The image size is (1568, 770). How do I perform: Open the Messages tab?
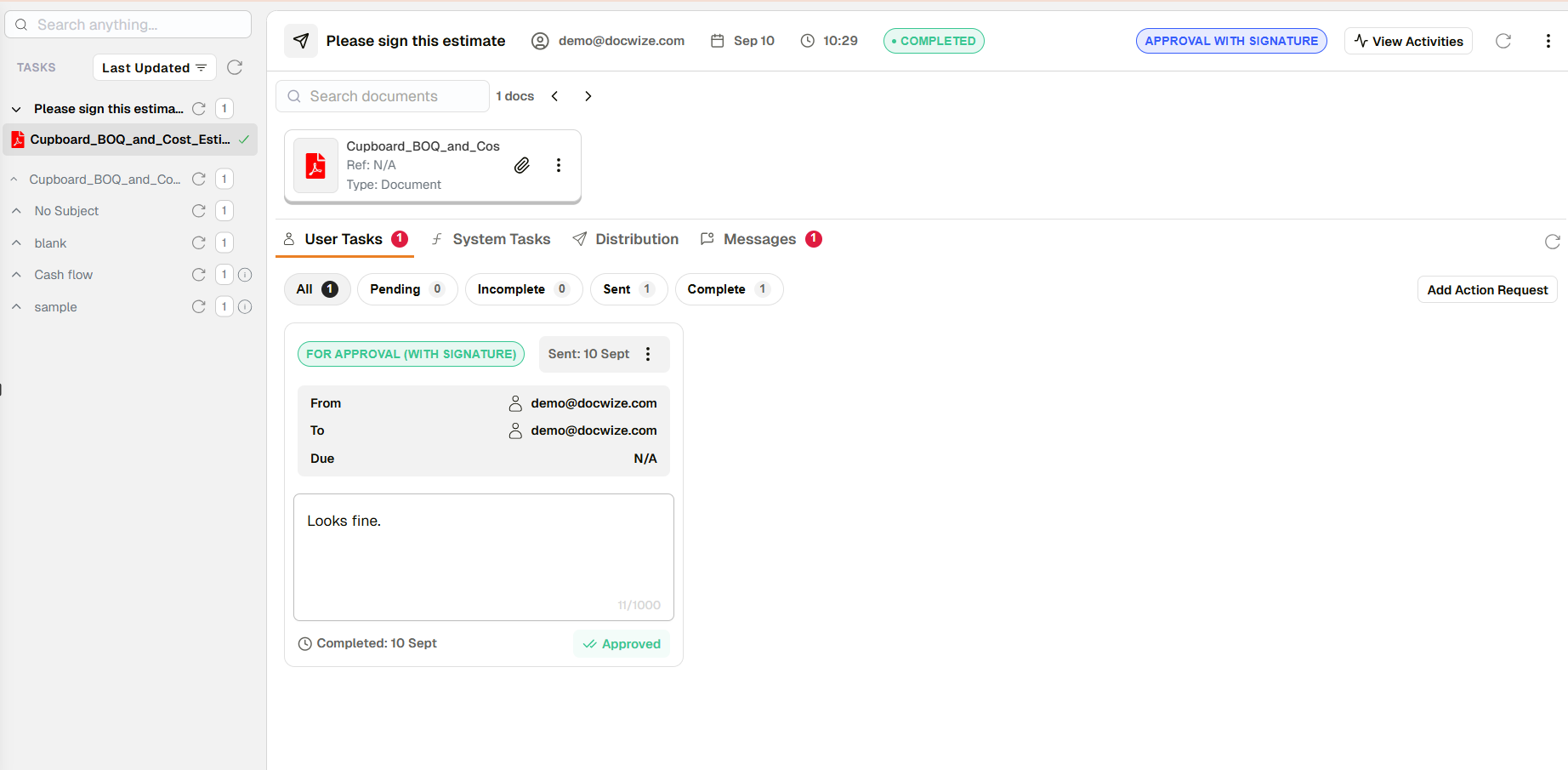point(759,239)
